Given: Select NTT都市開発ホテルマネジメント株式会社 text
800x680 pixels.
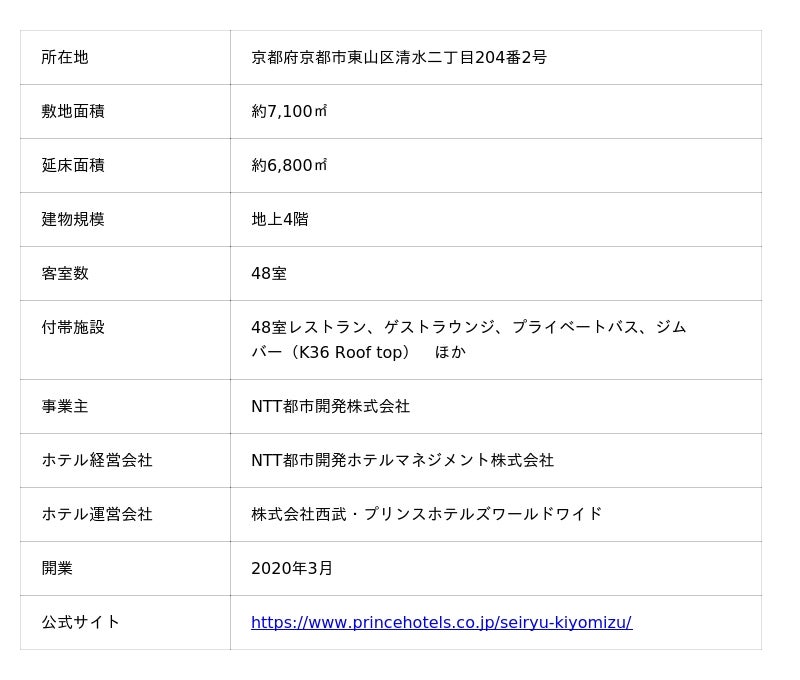Looking at the screenshot, I should (402, 460).
